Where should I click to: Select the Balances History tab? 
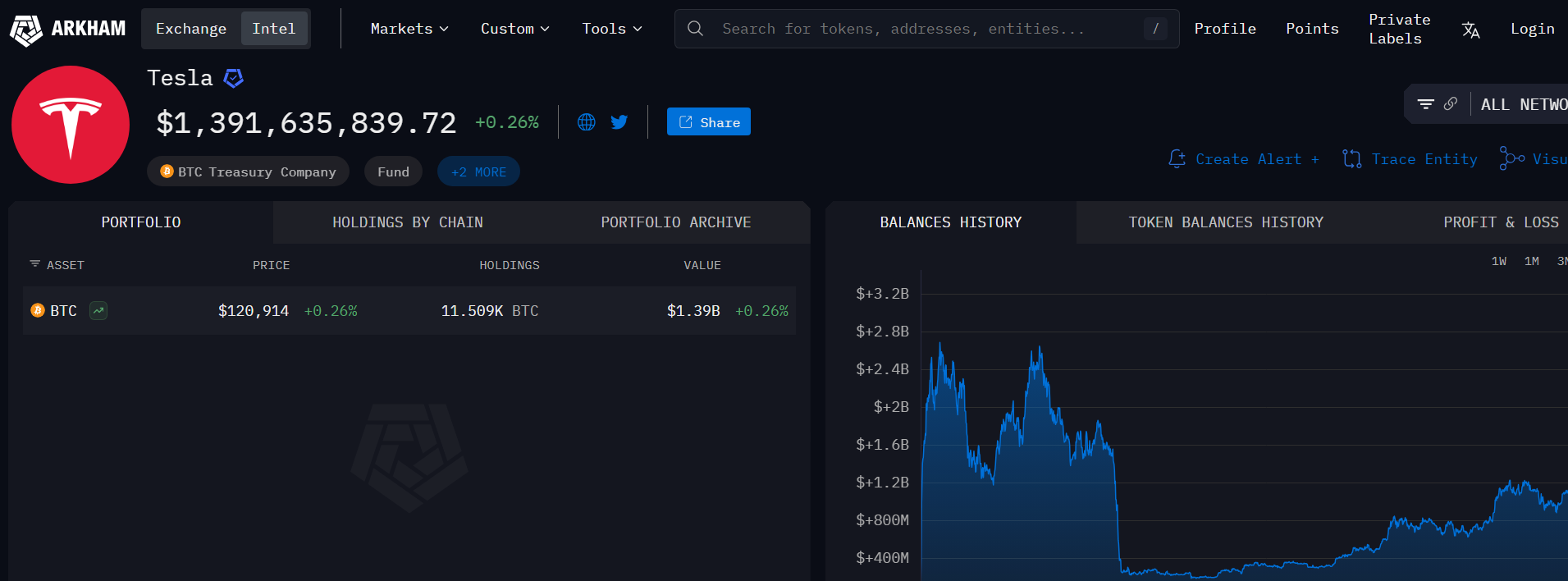pos(951,222)
